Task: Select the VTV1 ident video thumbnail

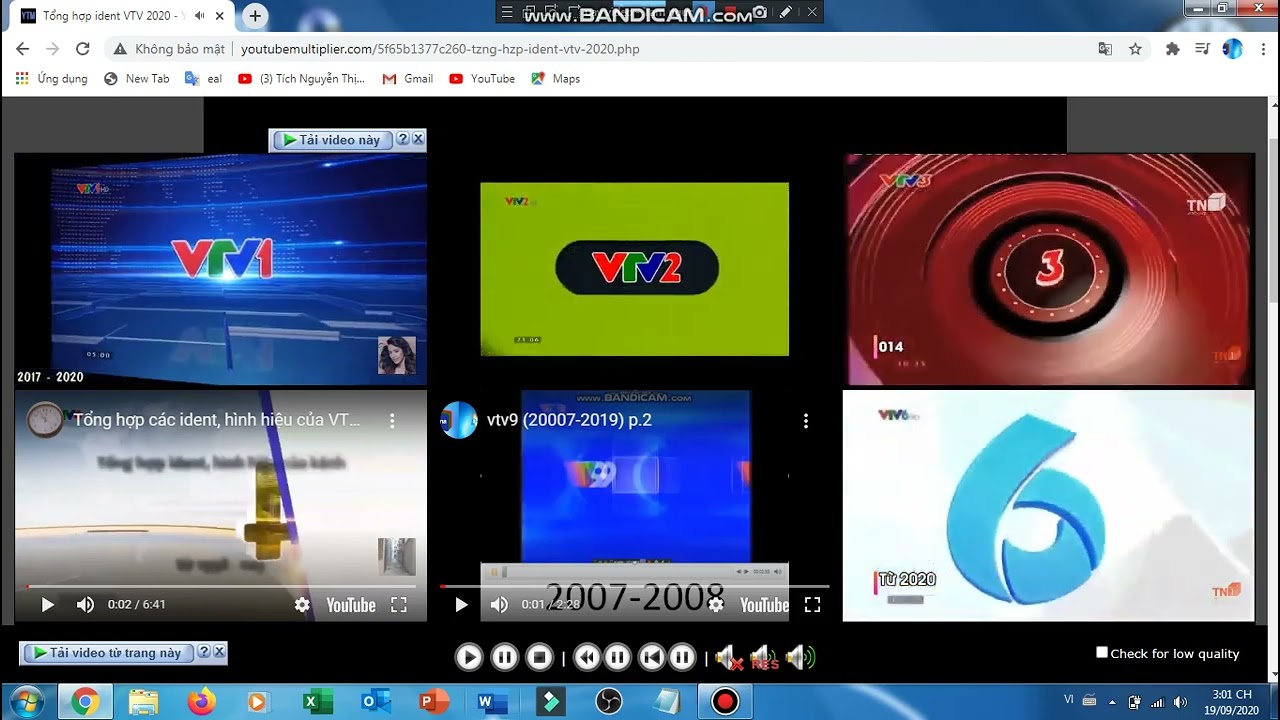Action: (x=221, y=269)
